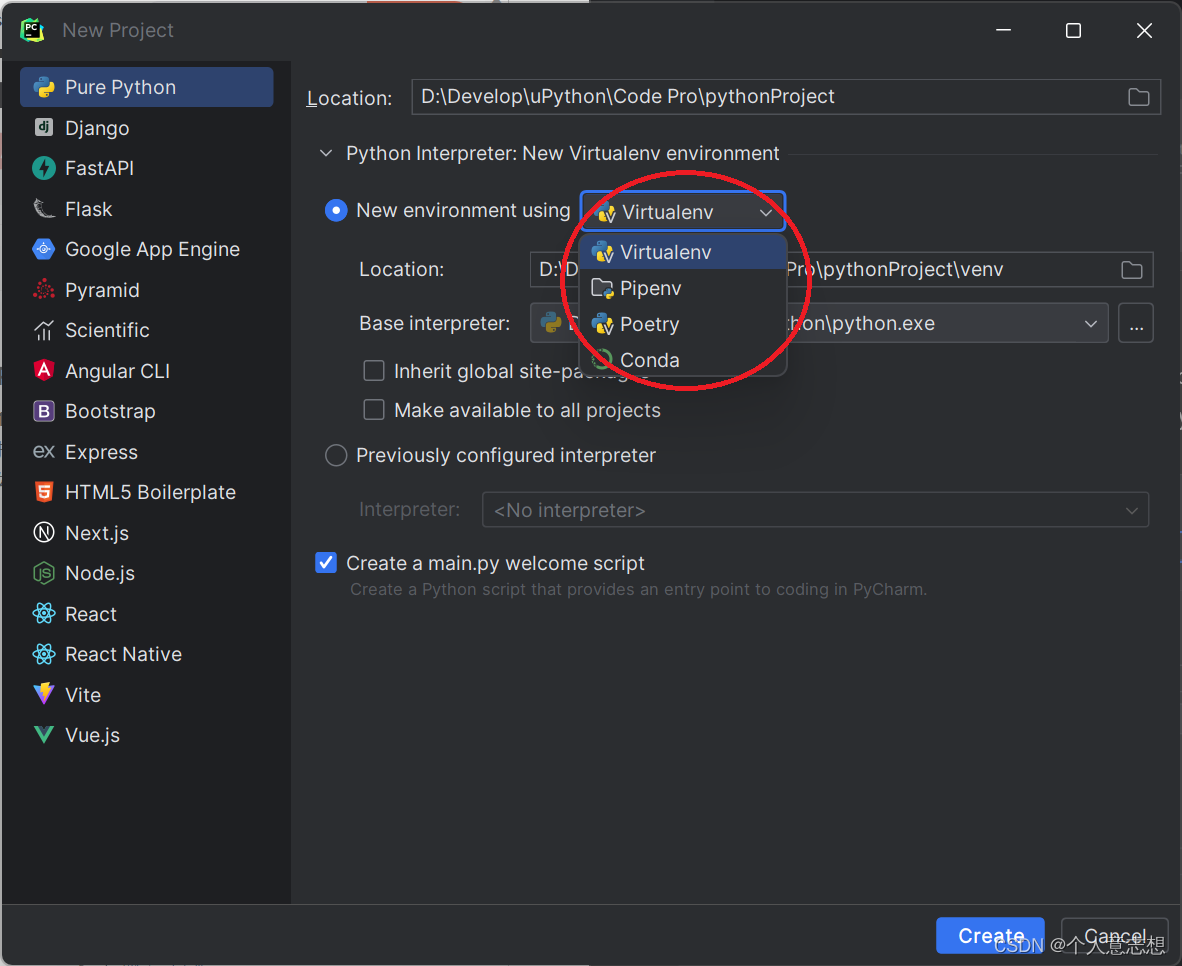Screen dimensions: 1182x966
Task: Enable Inherit global site-packages checkbox
Action: 374,371
